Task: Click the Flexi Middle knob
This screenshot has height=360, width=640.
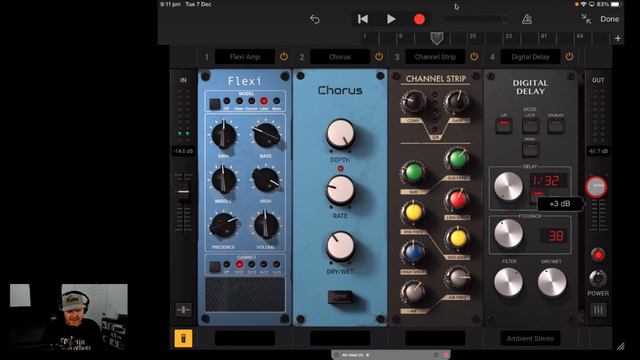Action: (x=223, y=180)
